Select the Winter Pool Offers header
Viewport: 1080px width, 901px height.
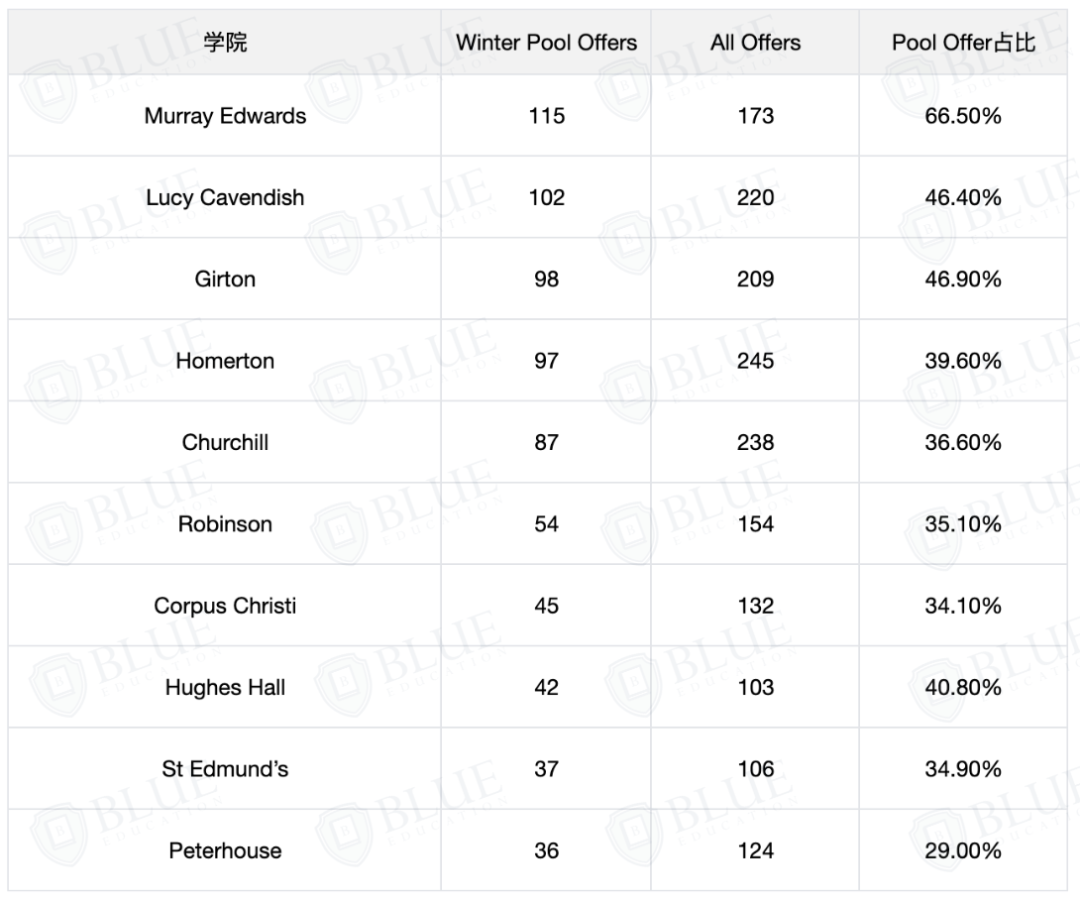[546, 43]
